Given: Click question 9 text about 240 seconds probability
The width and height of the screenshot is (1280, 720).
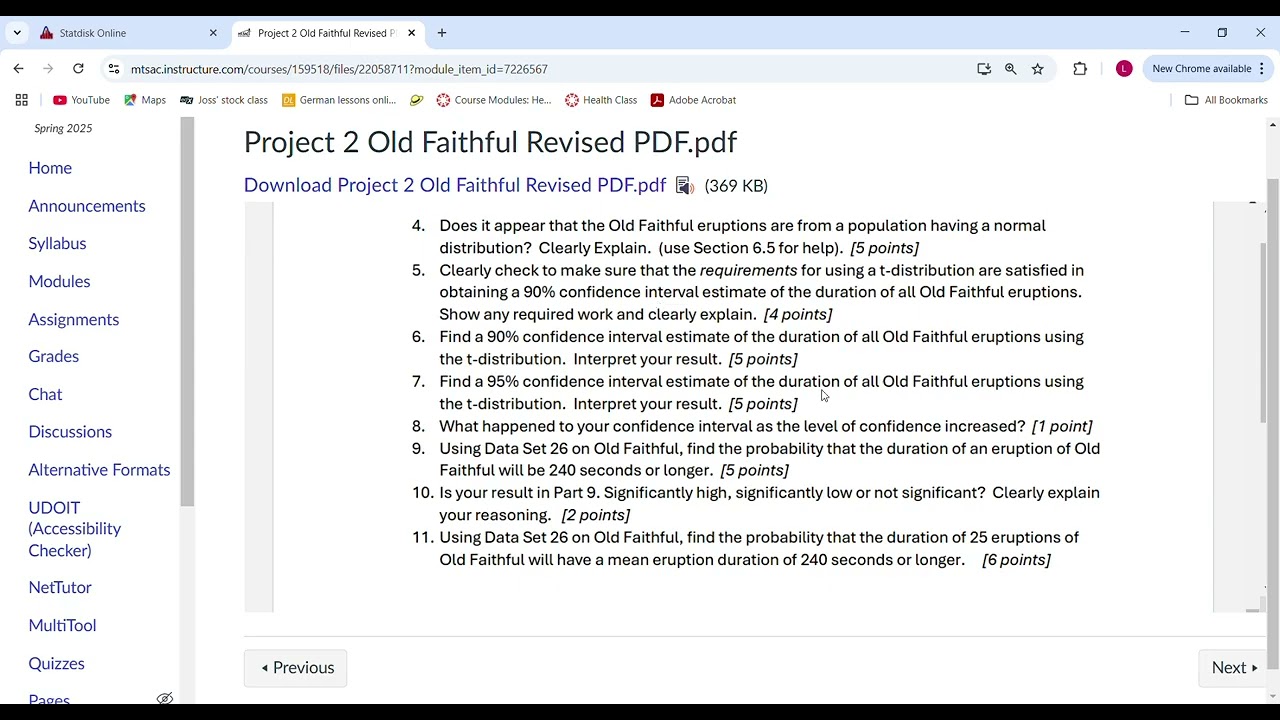Looking at the screenshot, I should [x=769, y=459].
